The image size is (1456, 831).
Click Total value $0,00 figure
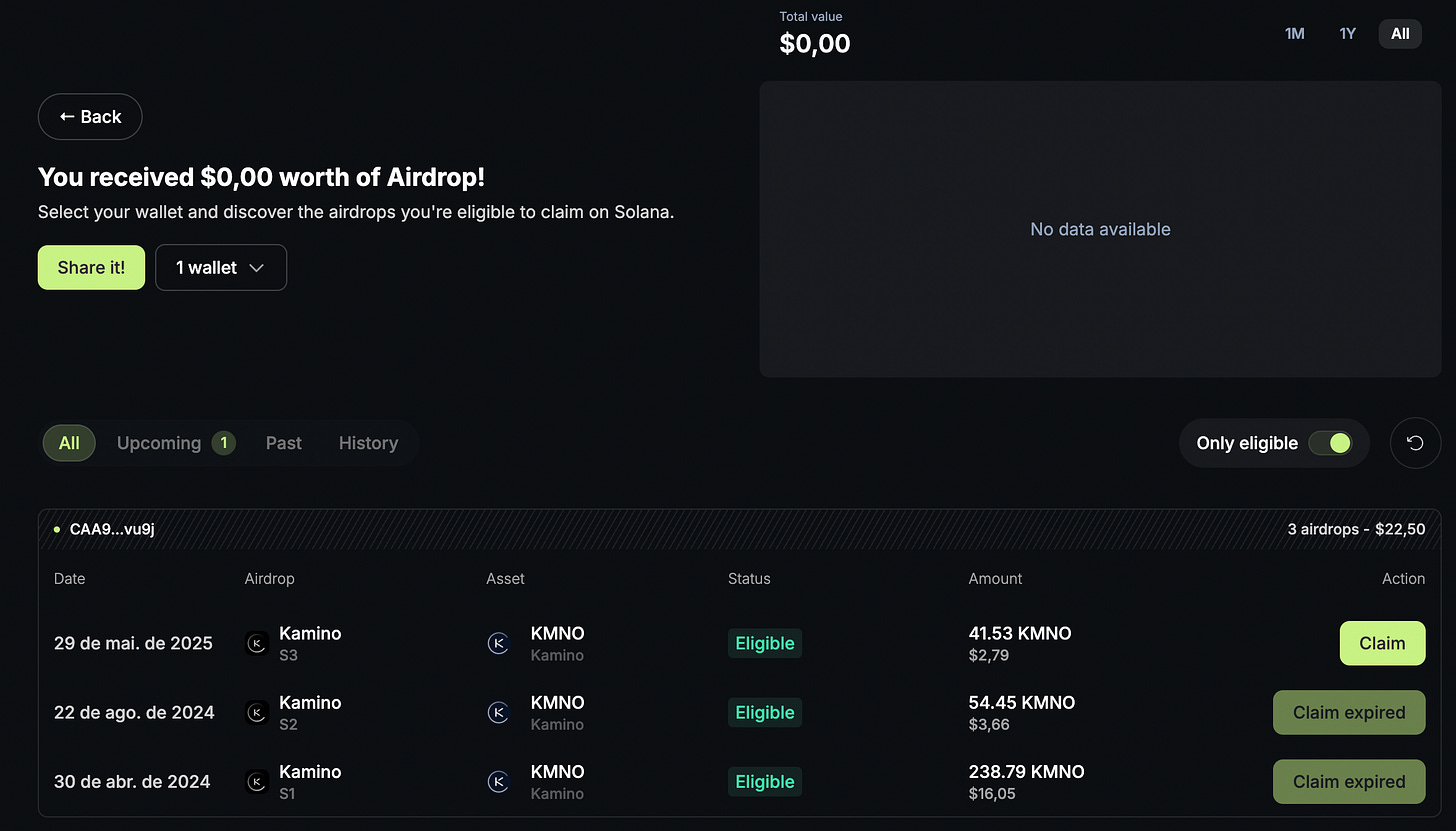click(x=815, y=43)
